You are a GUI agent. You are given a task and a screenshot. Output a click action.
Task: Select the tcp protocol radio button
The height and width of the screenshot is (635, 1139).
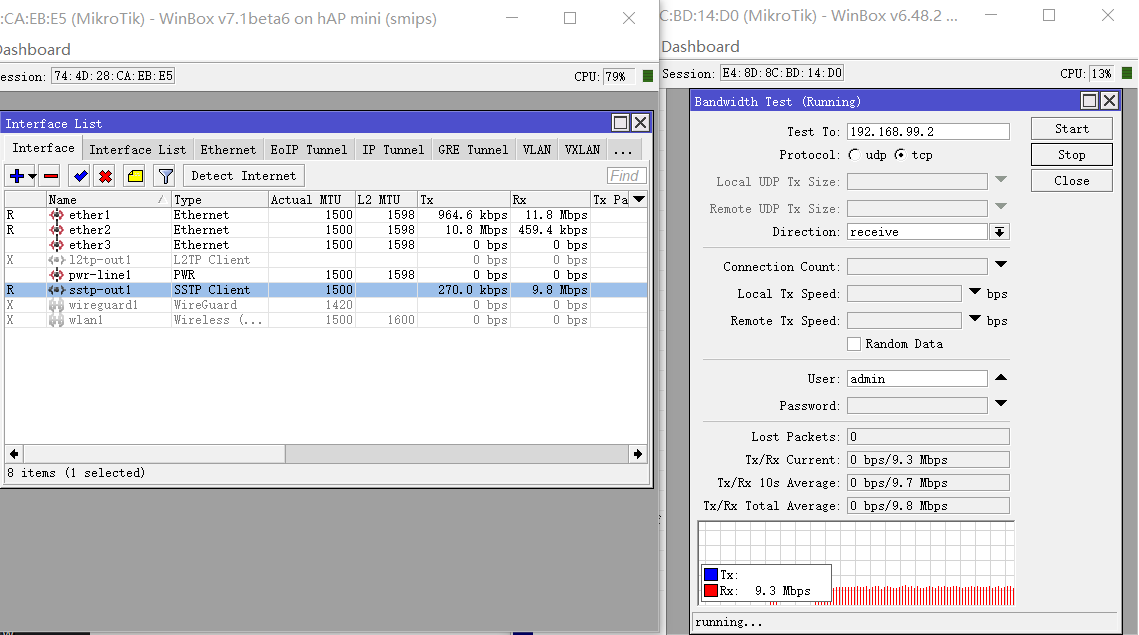[899, 155]
